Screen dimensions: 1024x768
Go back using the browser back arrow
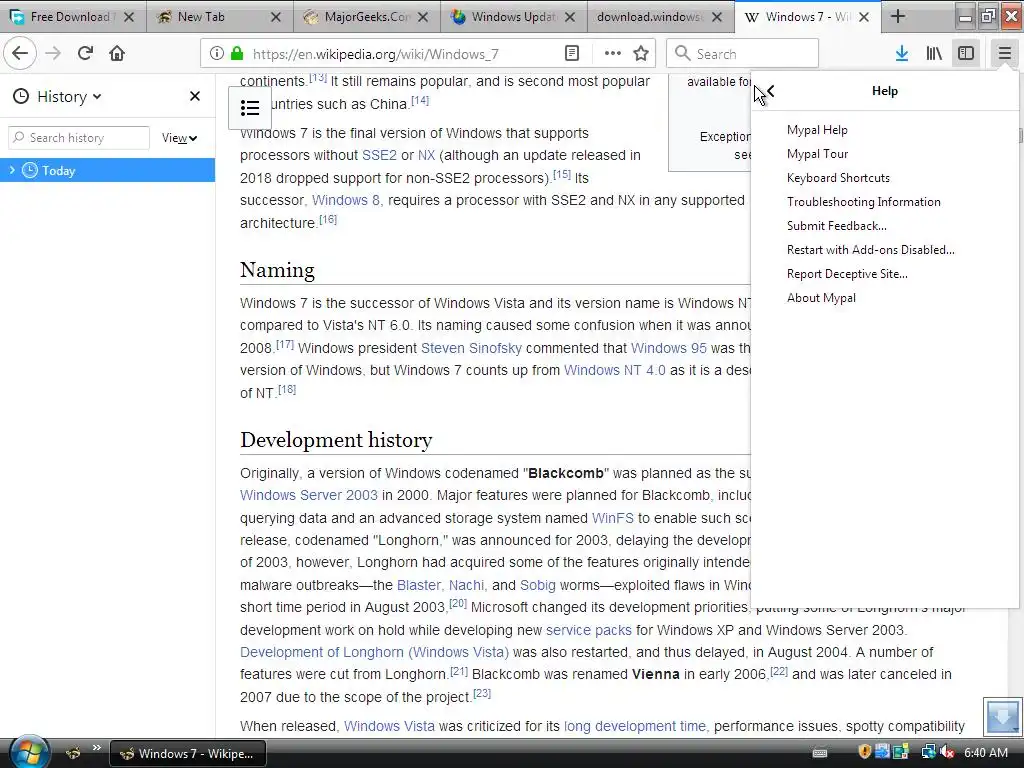tap(20, 53)
